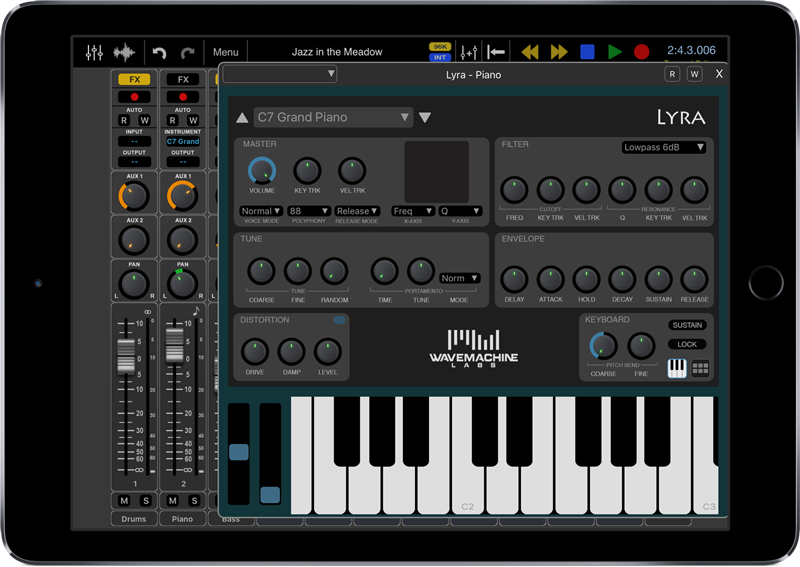Select previous preset with up triangle
Screen dimensions: 800x567
click(242, 118)
